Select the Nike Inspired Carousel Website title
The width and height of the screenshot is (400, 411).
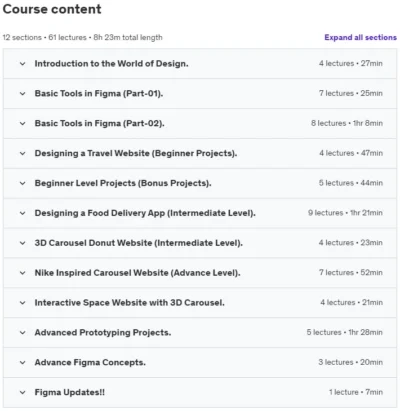click(x=137, y=273)
